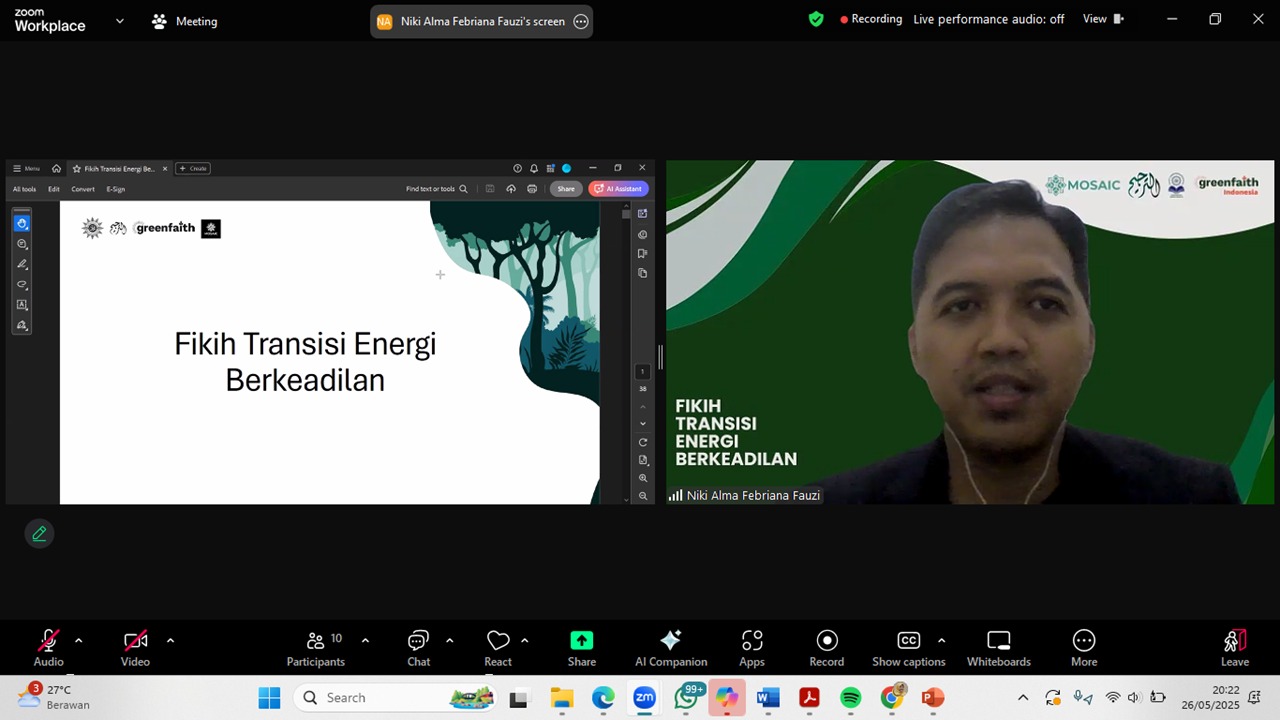Expand the video options arrow
The image size is (1280, 720).
click(170, 640)
